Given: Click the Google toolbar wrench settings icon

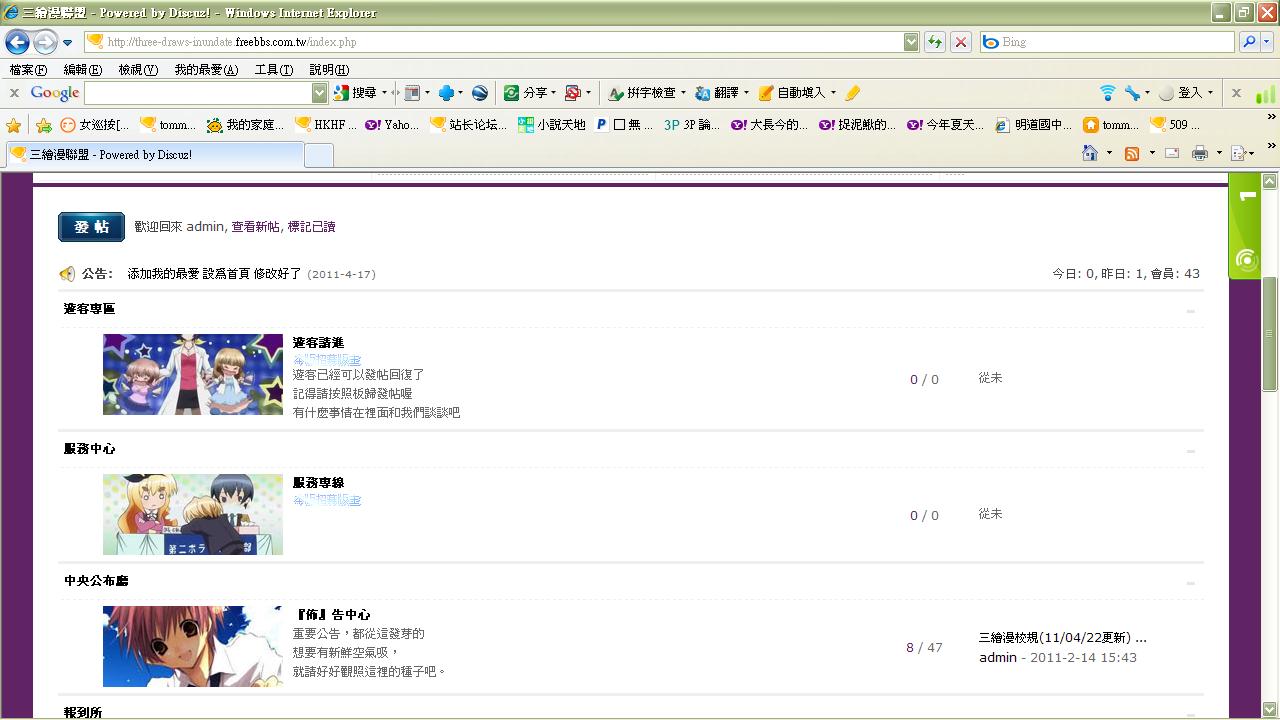Looking at the screenshot, I should click(1132, 93).
